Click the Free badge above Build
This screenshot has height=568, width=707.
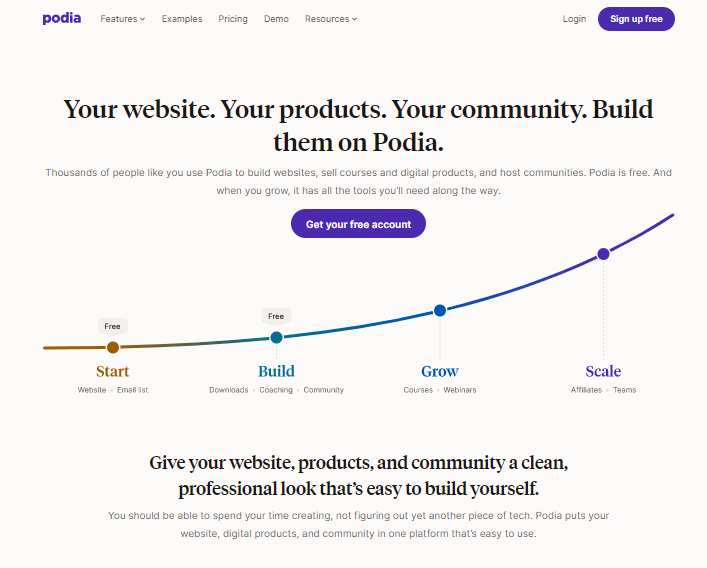point(276,316)
